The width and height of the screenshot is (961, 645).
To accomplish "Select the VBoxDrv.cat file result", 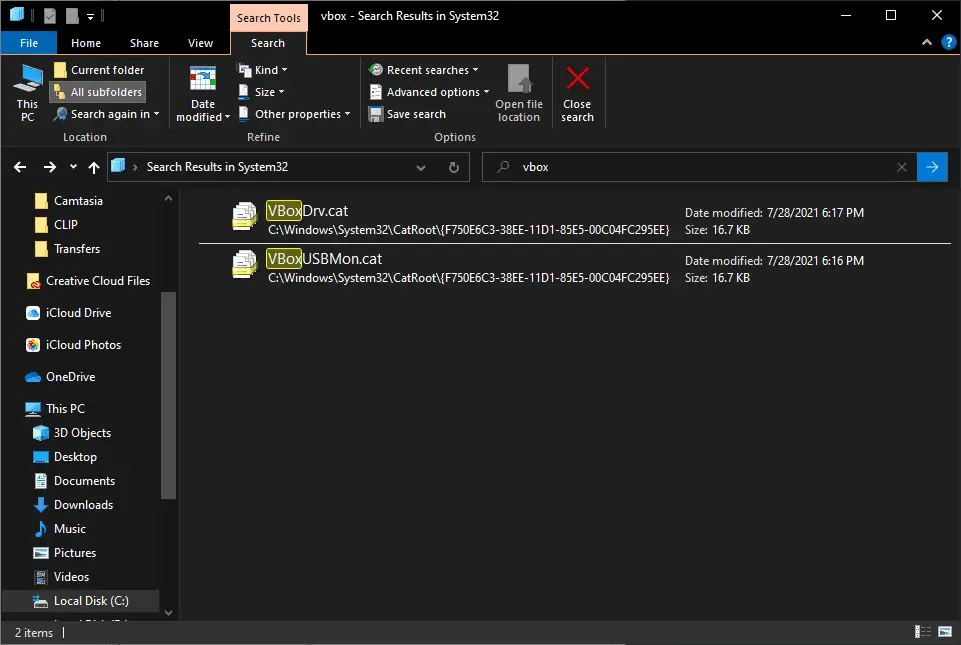I will (x=574, y=219).
